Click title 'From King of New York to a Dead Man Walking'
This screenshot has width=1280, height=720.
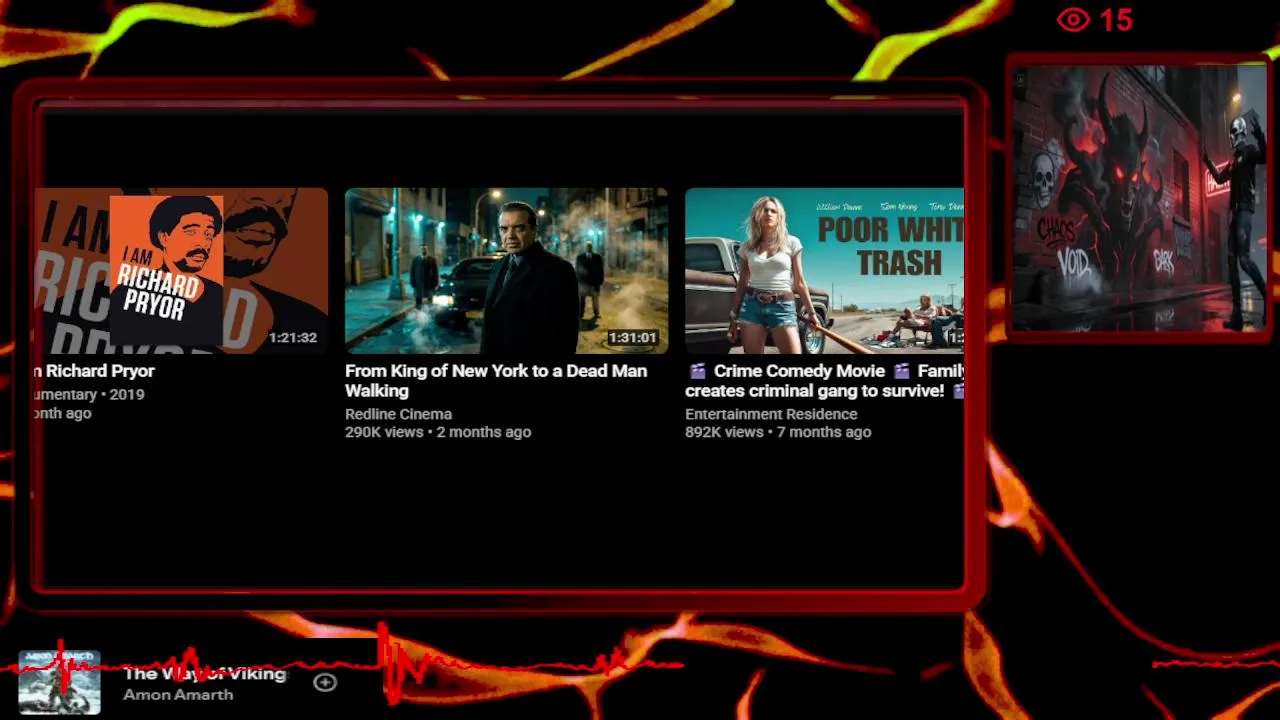(496, 381)
